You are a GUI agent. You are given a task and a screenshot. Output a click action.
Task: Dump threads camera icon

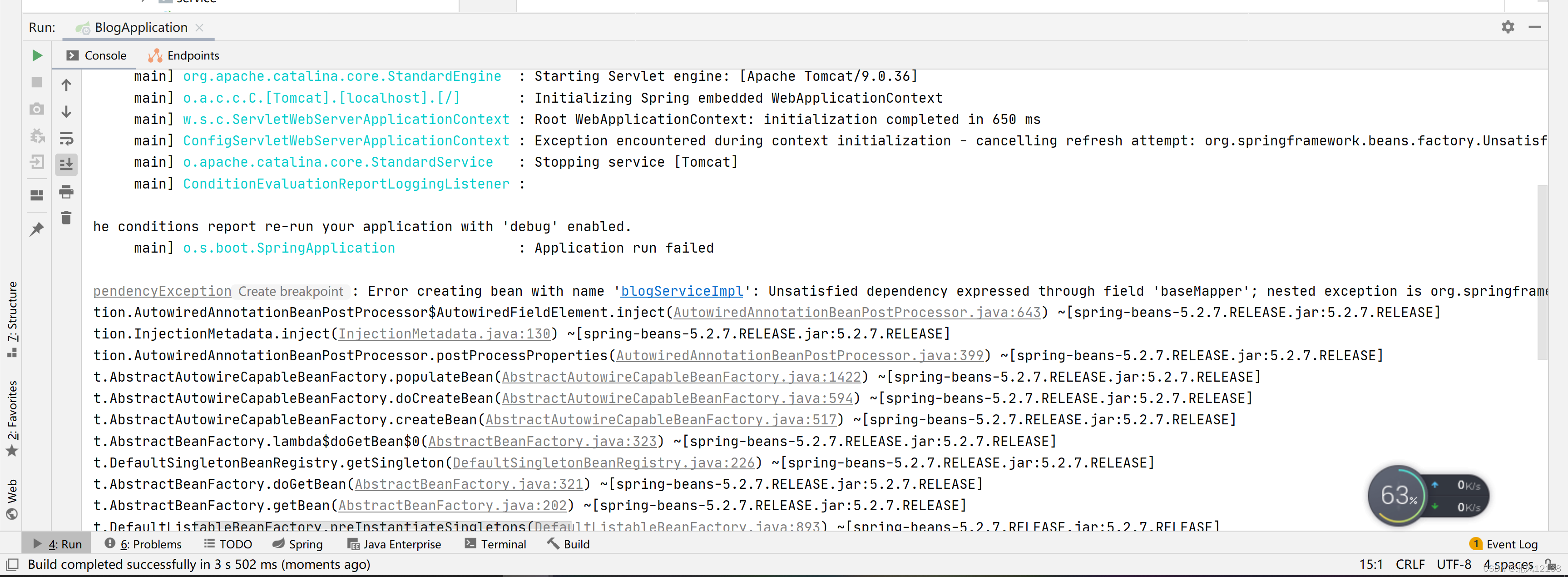click(x=37, y=109)
